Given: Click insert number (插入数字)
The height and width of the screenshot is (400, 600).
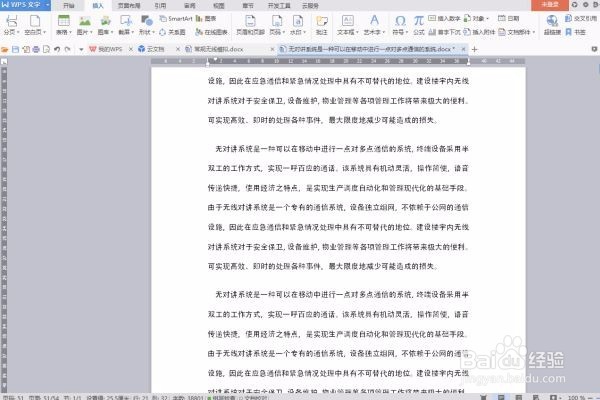Looking at the screenshot, I should click(x=444, y=18).
